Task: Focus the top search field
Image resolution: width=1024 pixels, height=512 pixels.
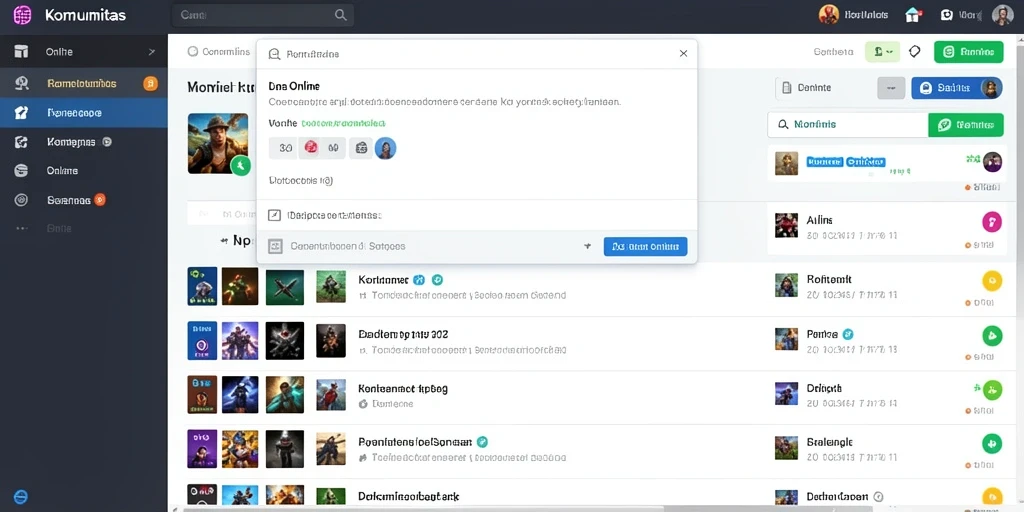Action: 263,15
